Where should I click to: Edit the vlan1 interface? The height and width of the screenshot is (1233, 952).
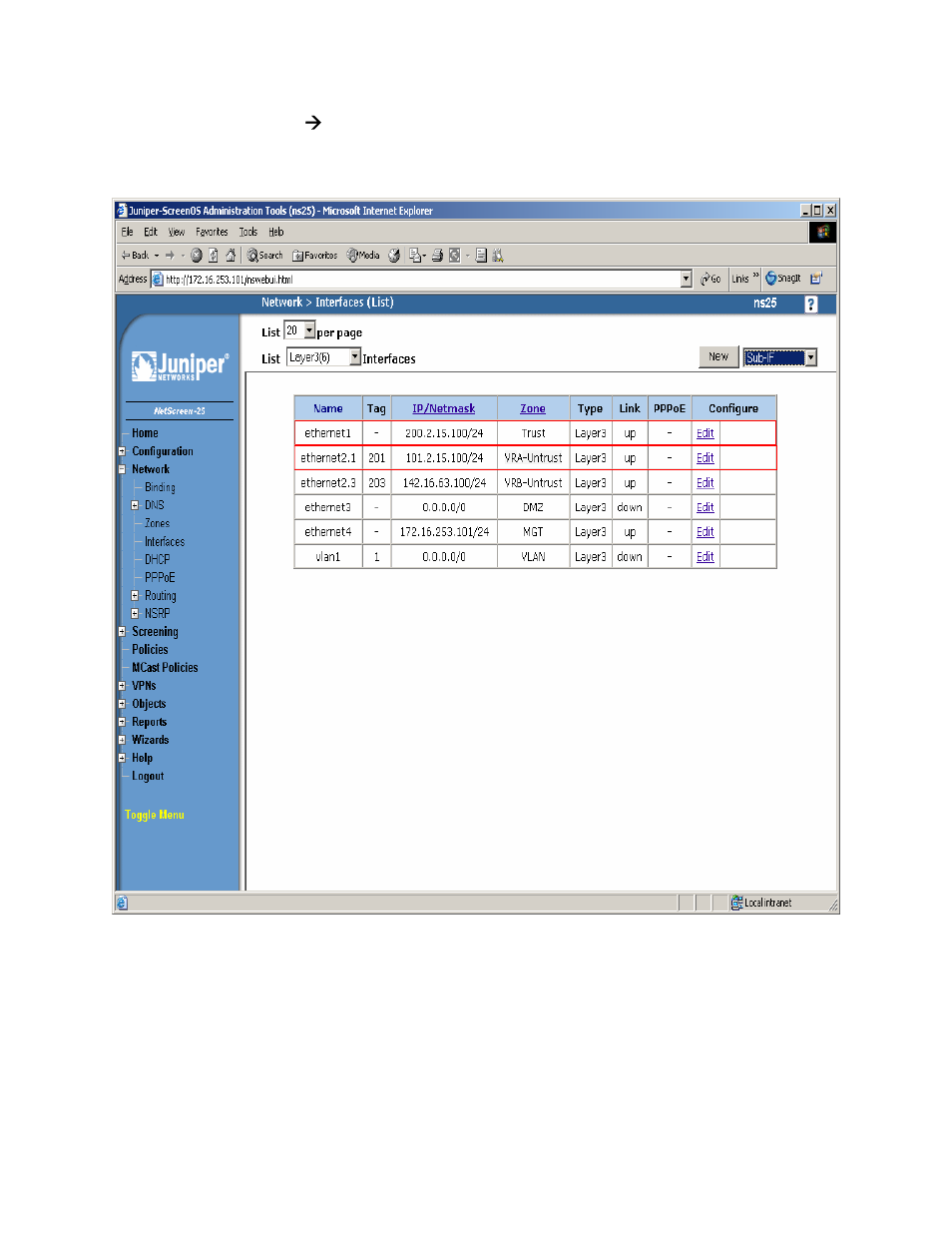coord(706,557)
